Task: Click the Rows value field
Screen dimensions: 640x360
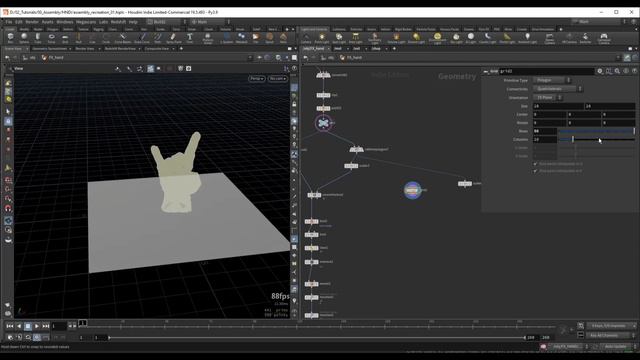Action: (545, 131)
